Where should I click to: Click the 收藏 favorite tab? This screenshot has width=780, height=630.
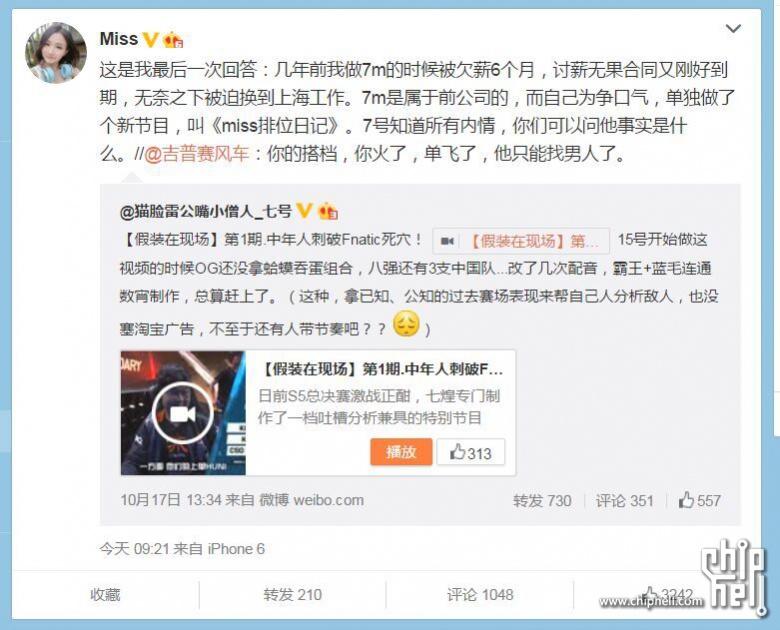coord(105,595)
